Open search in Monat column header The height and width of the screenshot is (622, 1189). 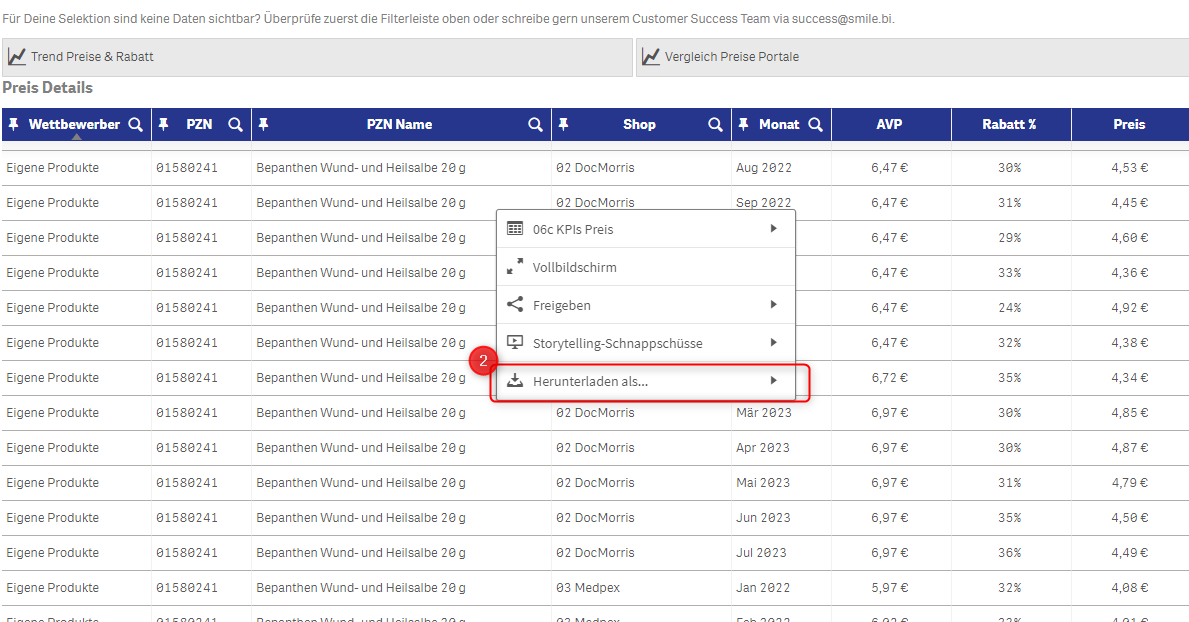pyautogui.click(x=815, y=125)
